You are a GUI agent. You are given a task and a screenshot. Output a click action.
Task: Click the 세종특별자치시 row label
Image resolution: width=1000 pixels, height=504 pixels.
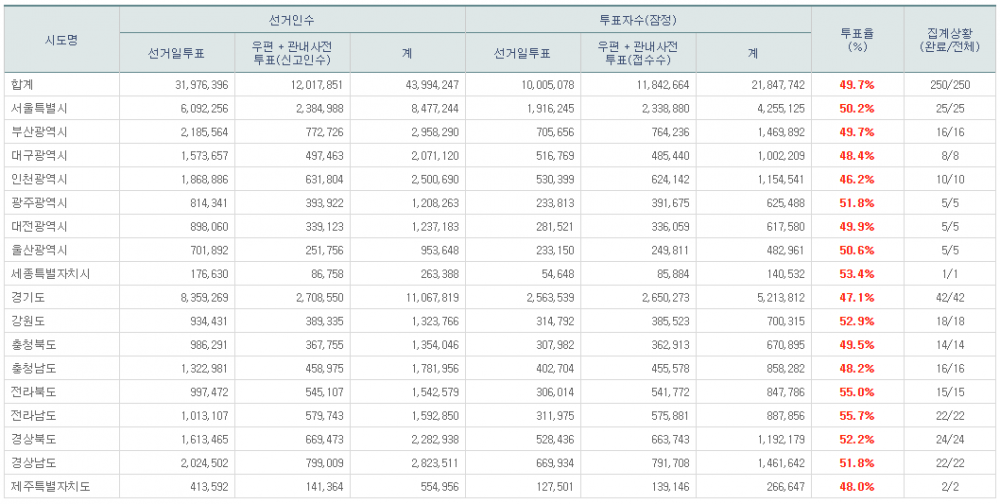tap(47, 273)
